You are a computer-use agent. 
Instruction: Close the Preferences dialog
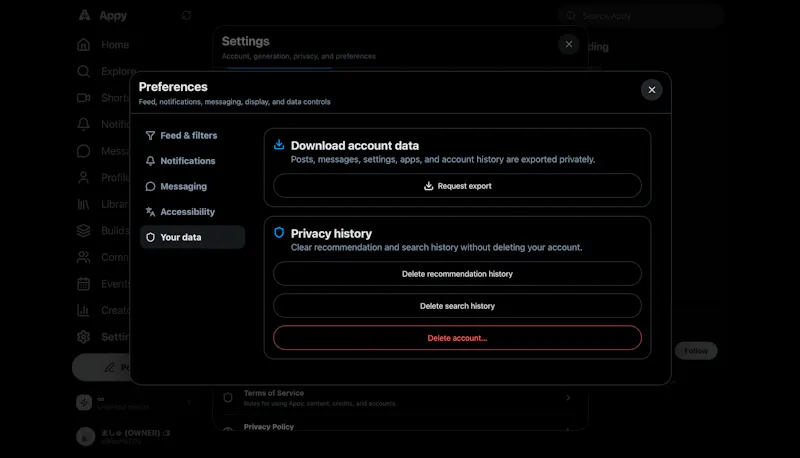coord(652,90)
